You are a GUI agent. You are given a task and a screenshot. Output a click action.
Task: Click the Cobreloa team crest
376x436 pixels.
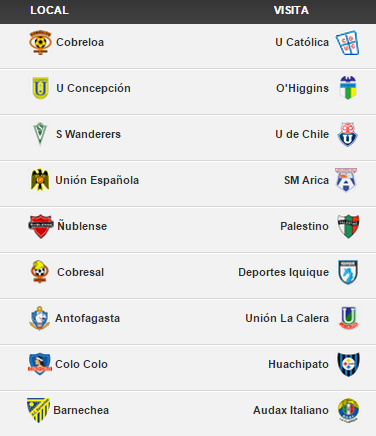(x=40, y=42)
